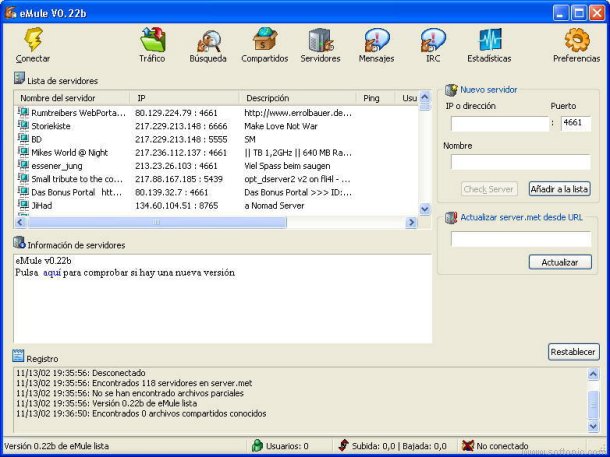Sort by the Descripción column header

tap(297, 98)
